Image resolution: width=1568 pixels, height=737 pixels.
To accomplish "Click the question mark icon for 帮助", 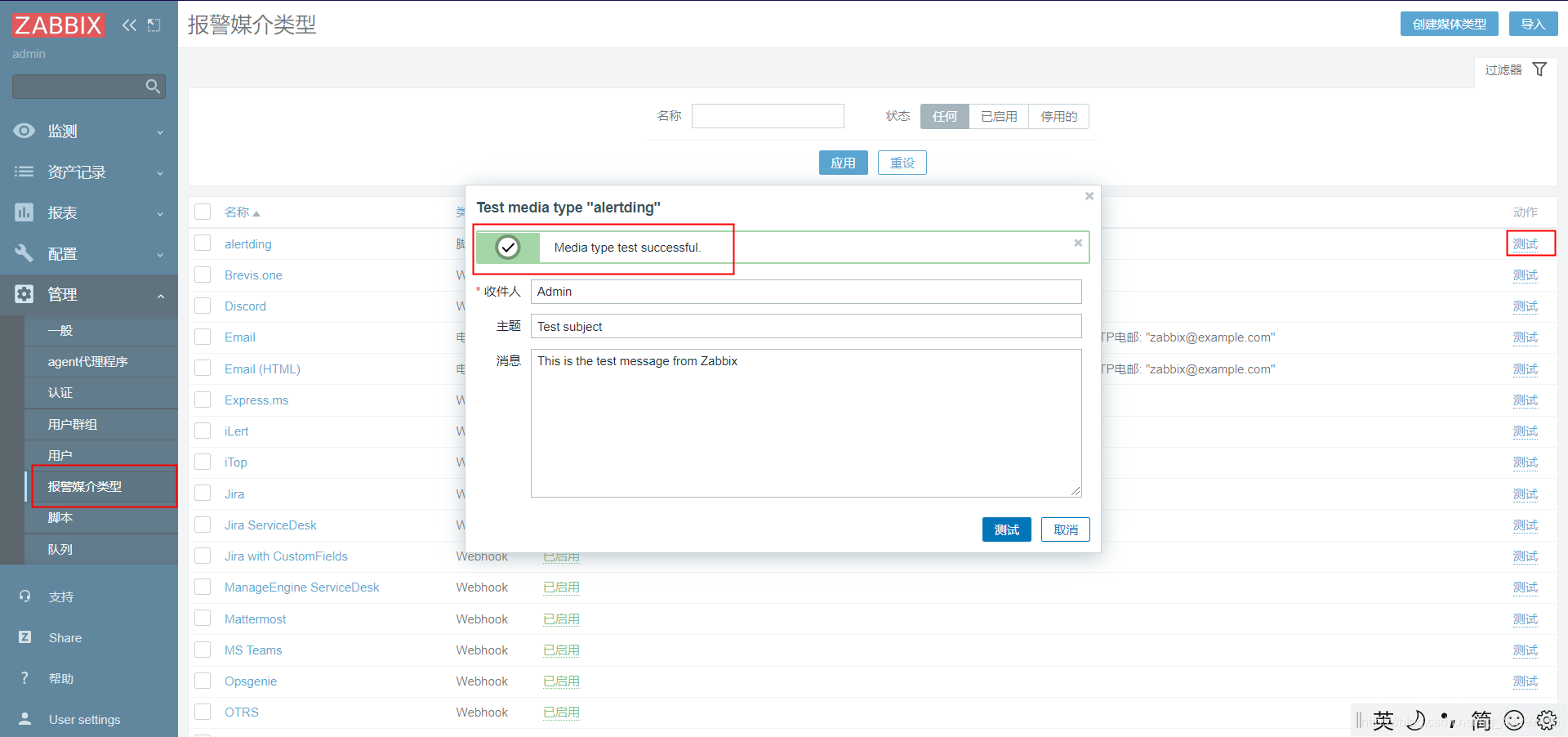I will [x=24, y=678].
